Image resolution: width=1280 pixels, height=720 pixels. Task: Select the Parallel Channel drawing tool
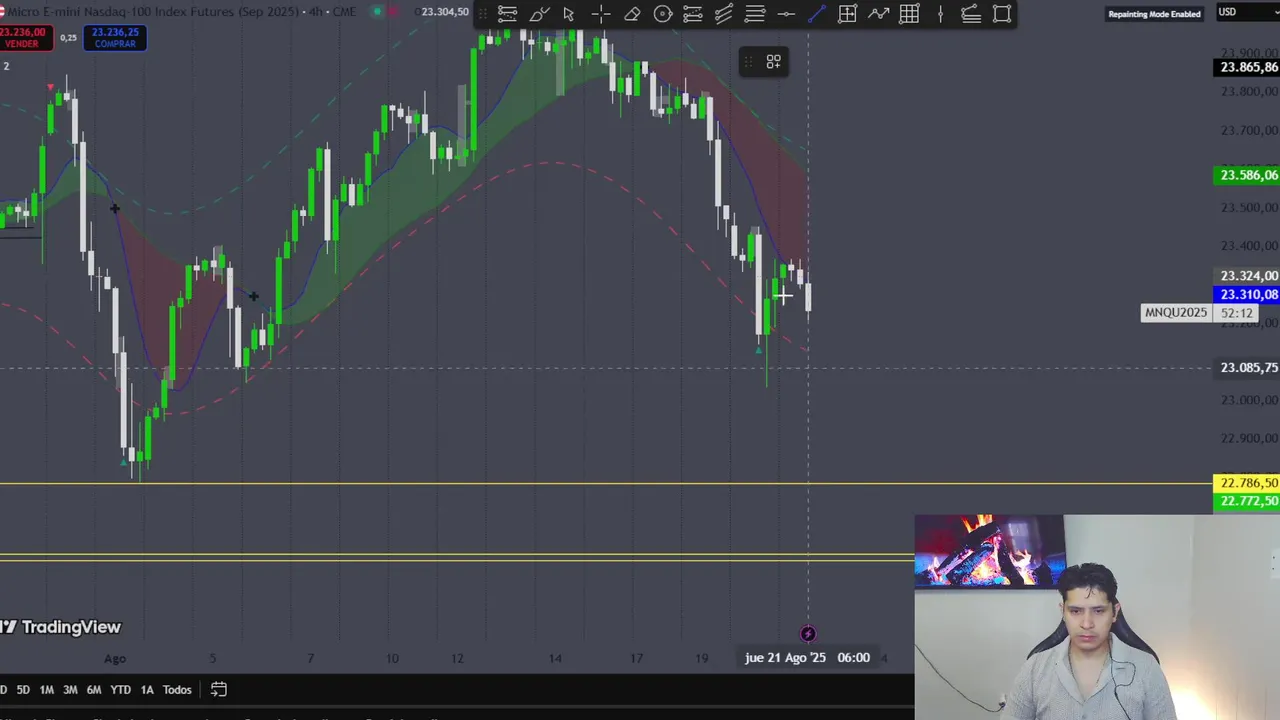pyautogui.click(x=724, y=14)
